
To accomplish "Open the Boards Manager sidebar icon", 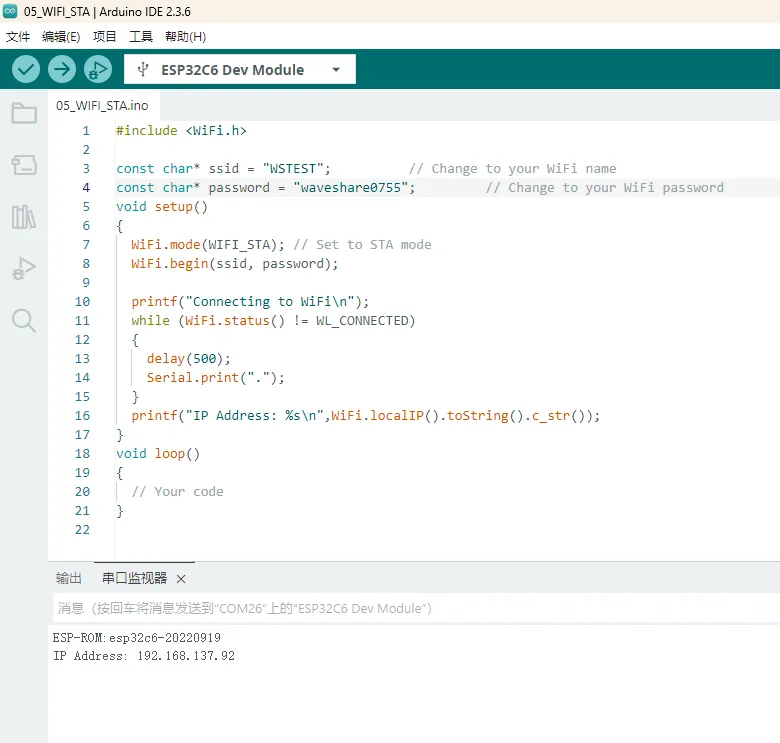I will [24, 165].
